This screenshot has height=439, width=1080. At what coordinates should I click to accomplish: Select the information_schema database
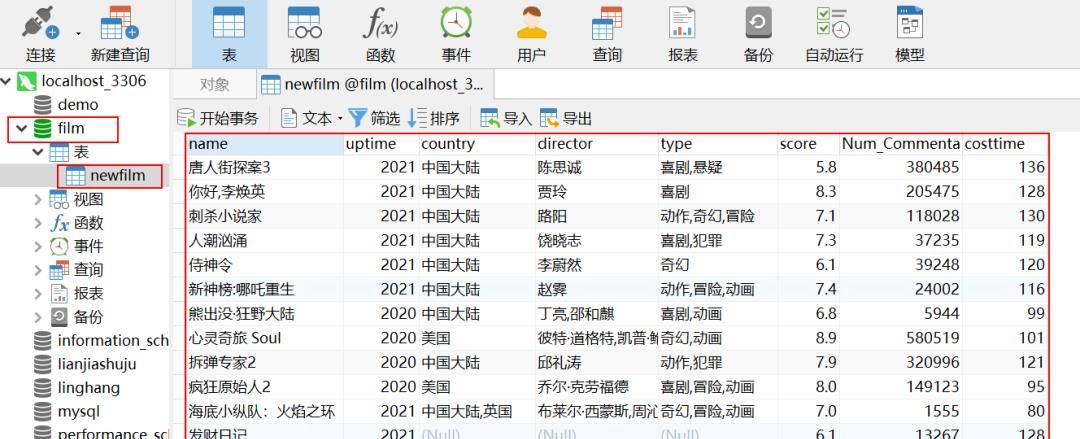(x=113, y=340)
